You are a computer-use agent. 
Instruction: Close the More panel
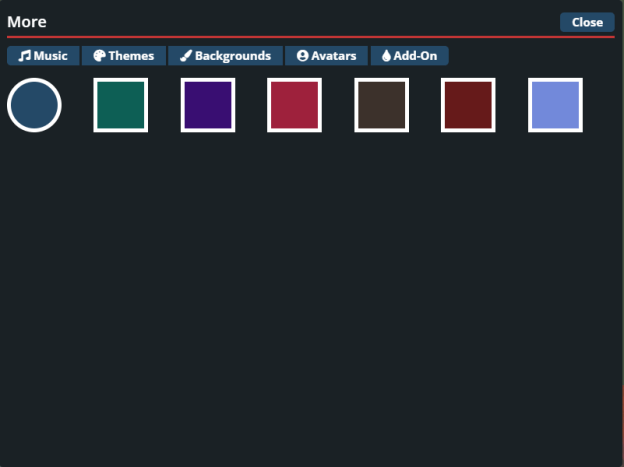[x=587, y=22]
